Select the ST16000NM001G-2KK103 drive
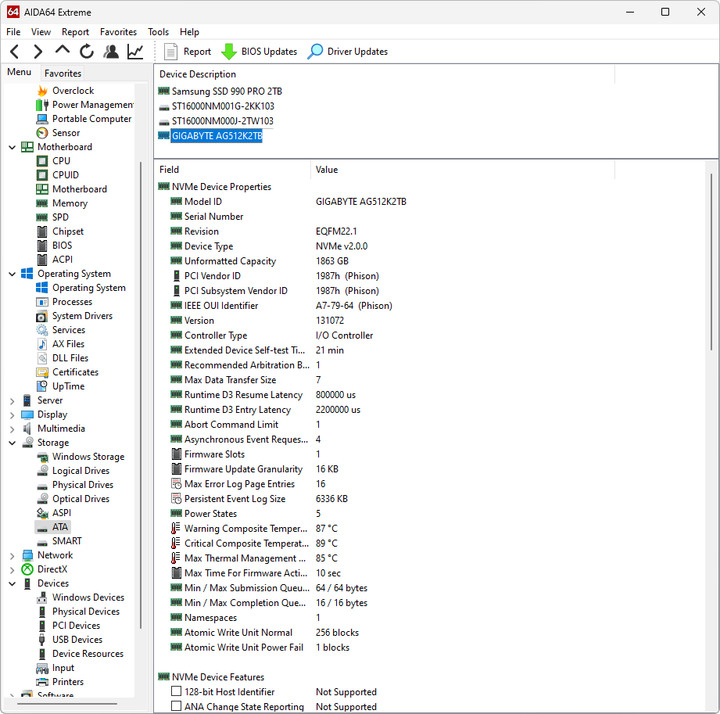Viewport: 720px width, 714px height. (x=223, y=107)
